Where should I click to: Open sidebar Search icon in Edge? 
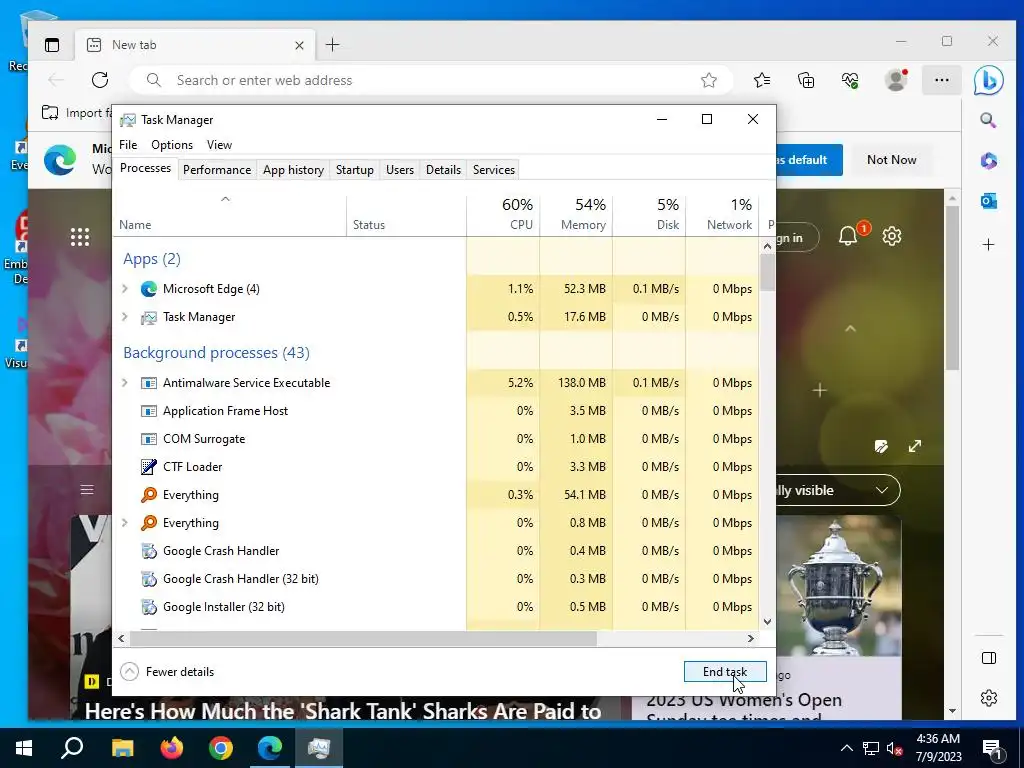[x=988, y=120]
